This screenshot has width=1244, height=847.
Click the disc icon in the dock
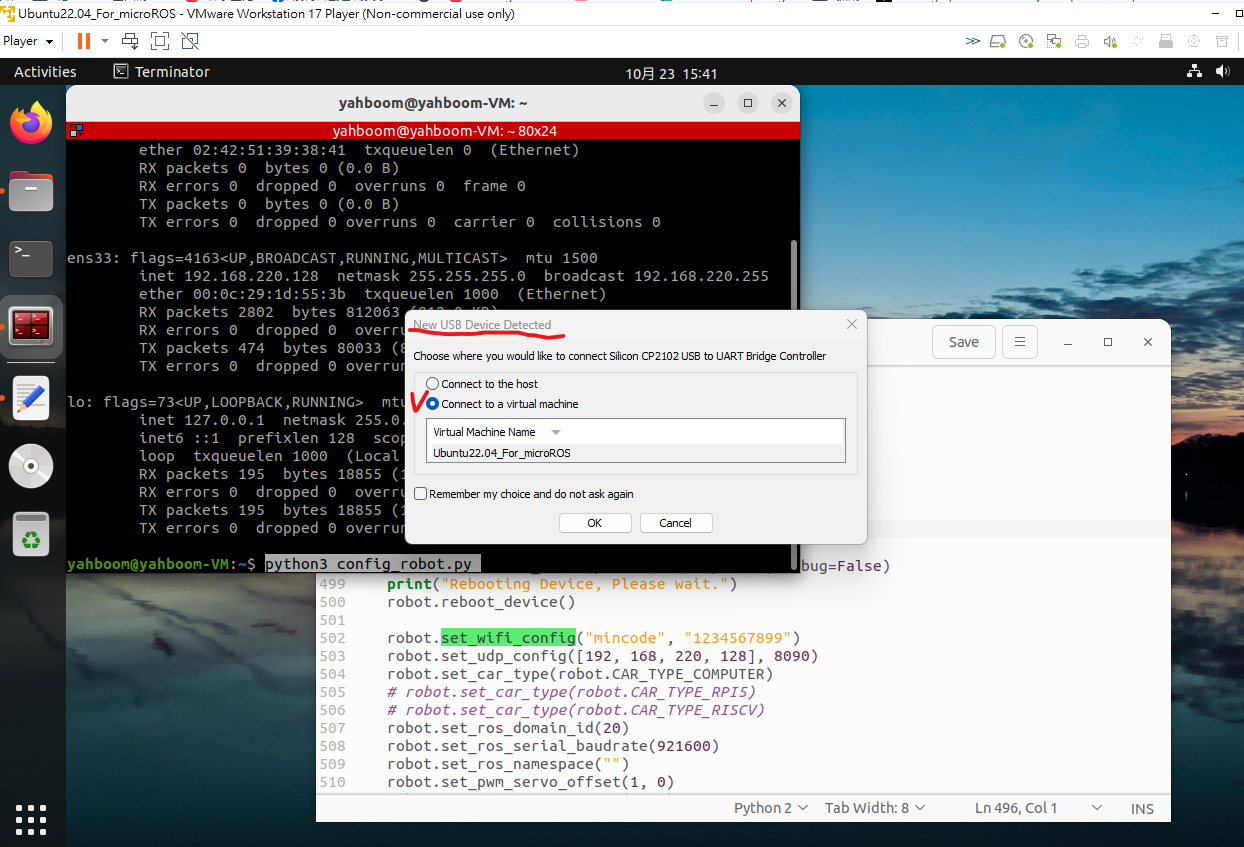(x=31, y=465)
